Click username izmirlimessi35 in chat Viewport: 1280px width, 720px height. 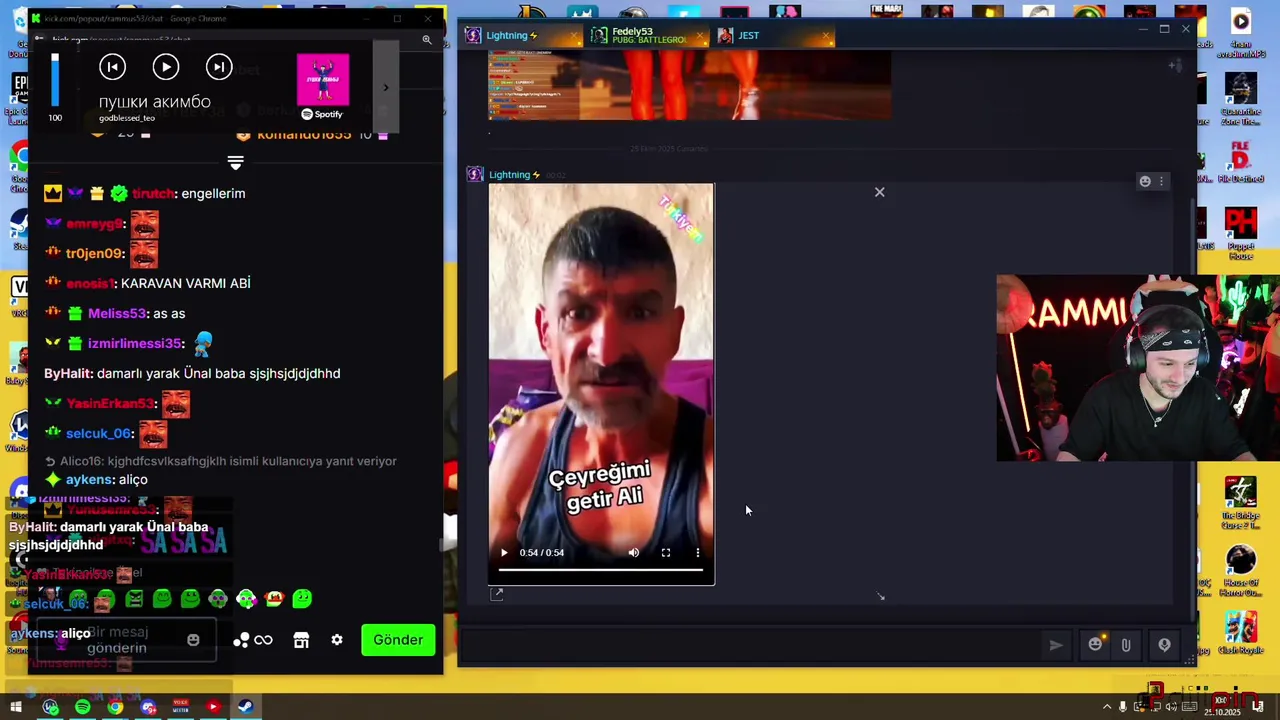(136, 343)
